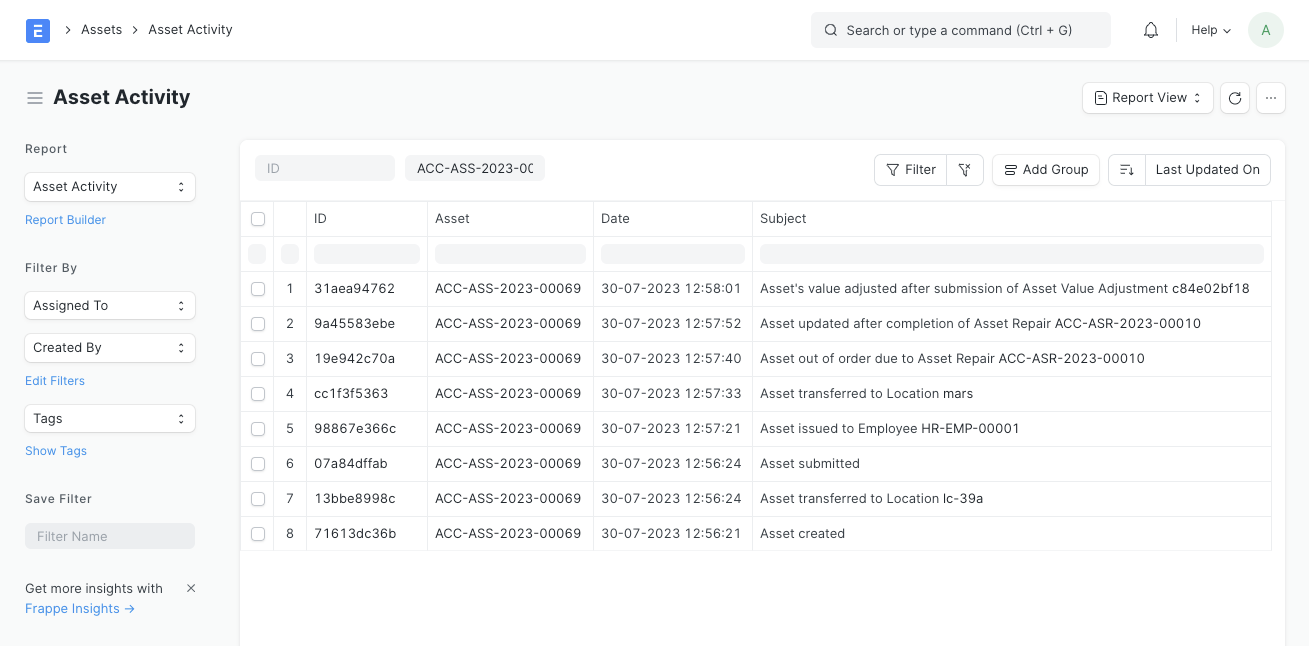Click subject 'Asset created'
Viewport: 1309px width, 646px height.
coord(803,534)
